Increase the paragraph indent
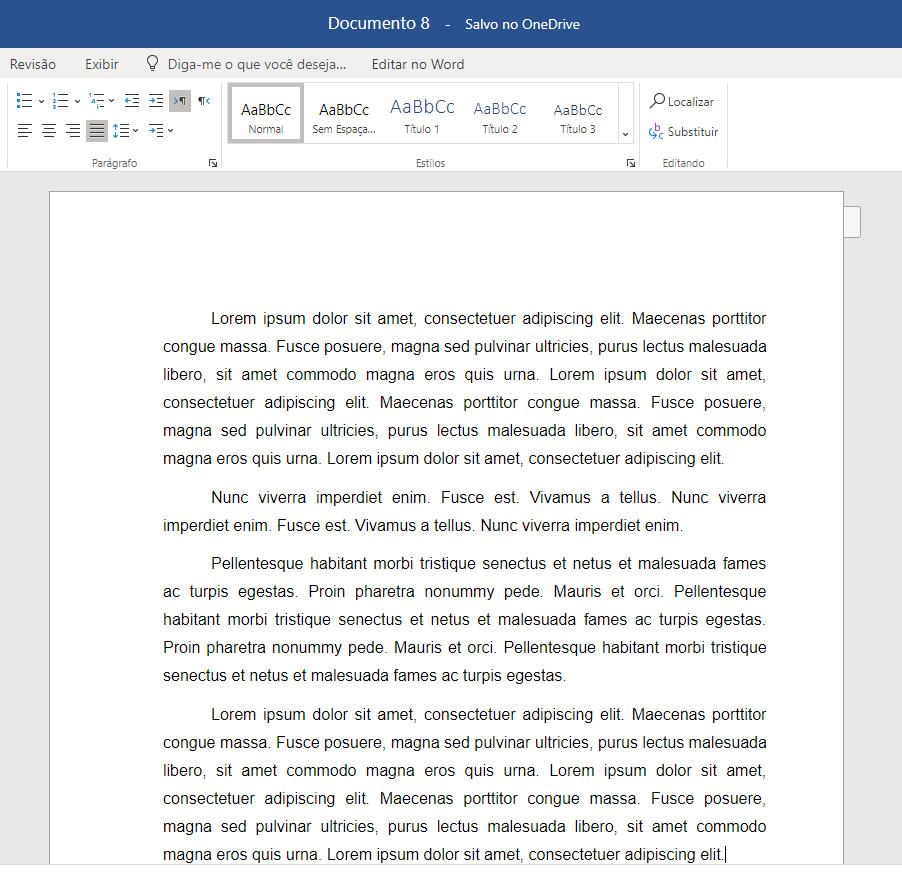This screenshot has width=902, height=883. (x=155, y=100)
